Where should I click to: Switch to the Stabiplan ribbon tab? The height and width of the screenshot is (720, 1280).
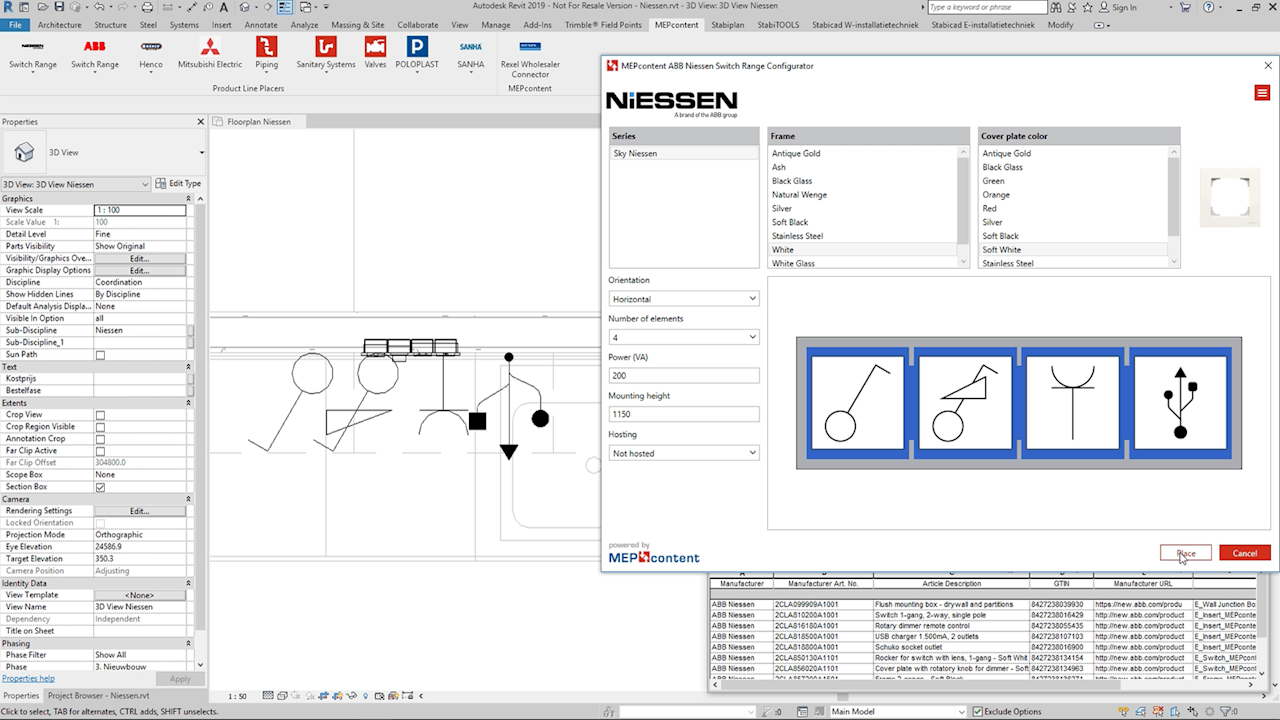[x=727, y=25]
